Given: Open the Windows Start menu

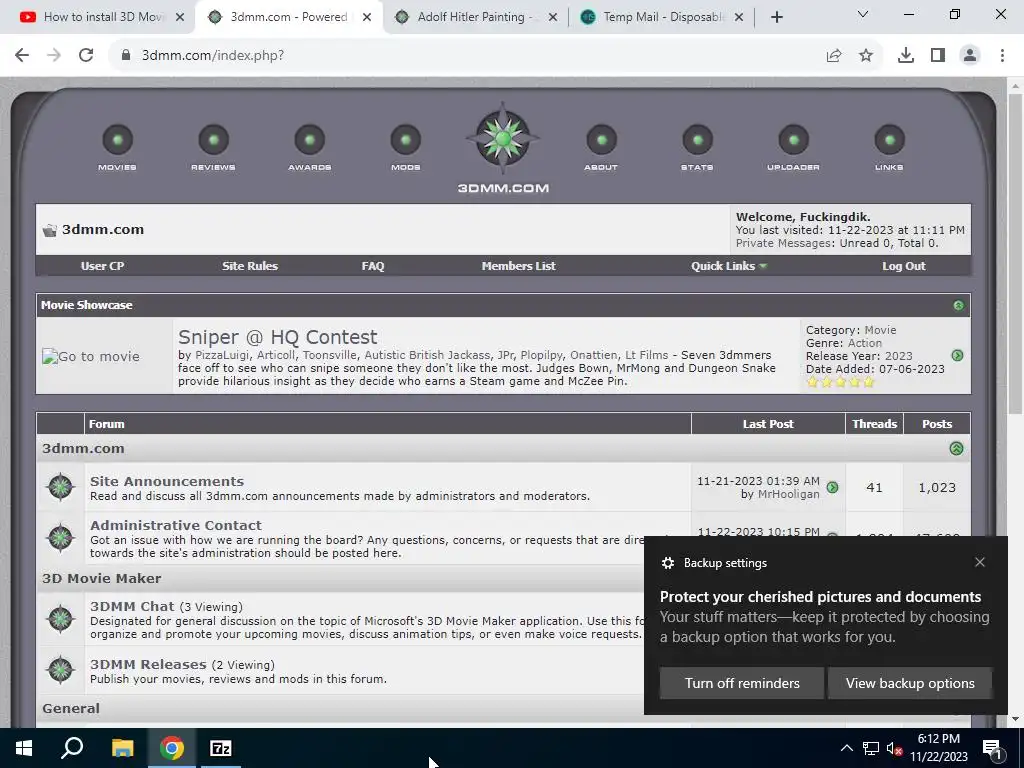Looking at the screenshot, I should coord(24,748).
